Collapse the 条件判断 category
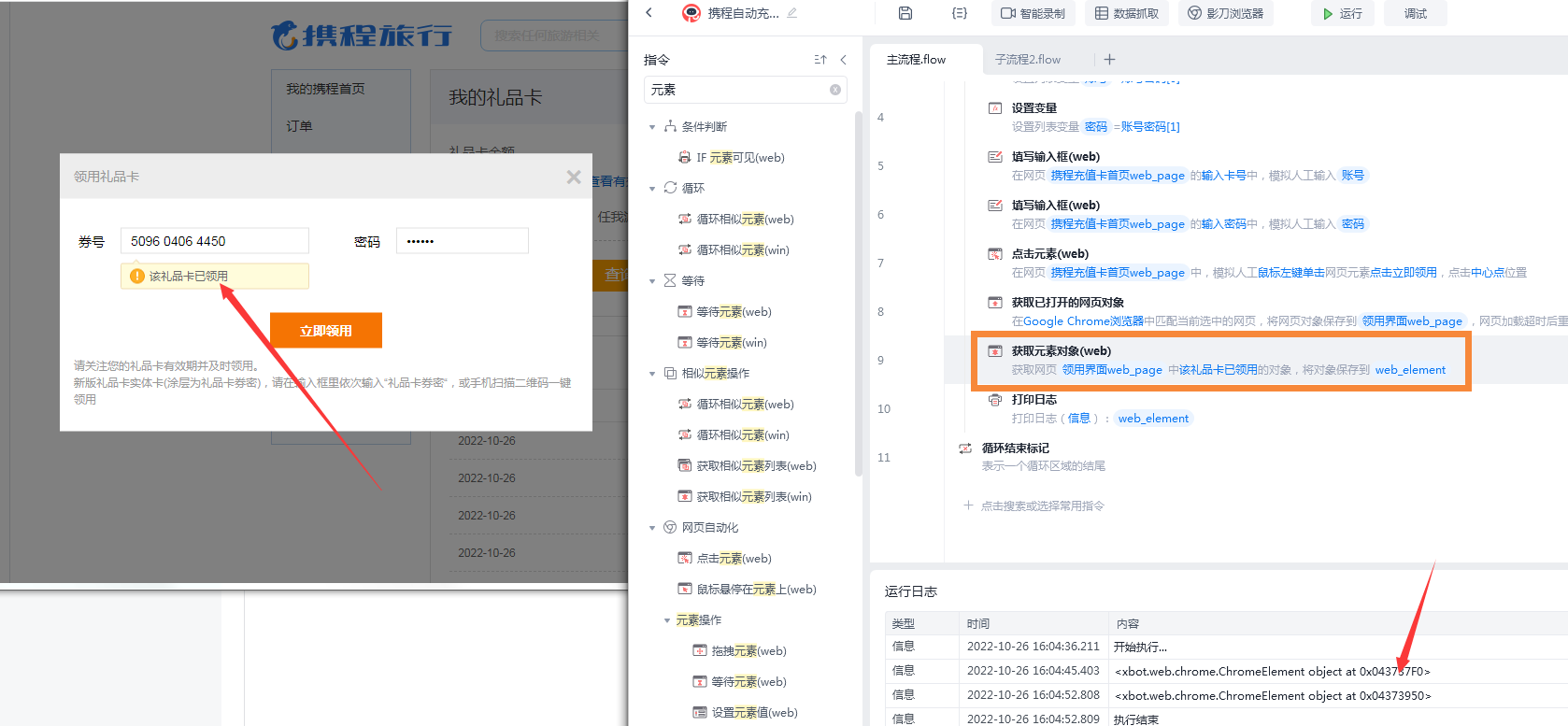 click(x=652, y=127)
